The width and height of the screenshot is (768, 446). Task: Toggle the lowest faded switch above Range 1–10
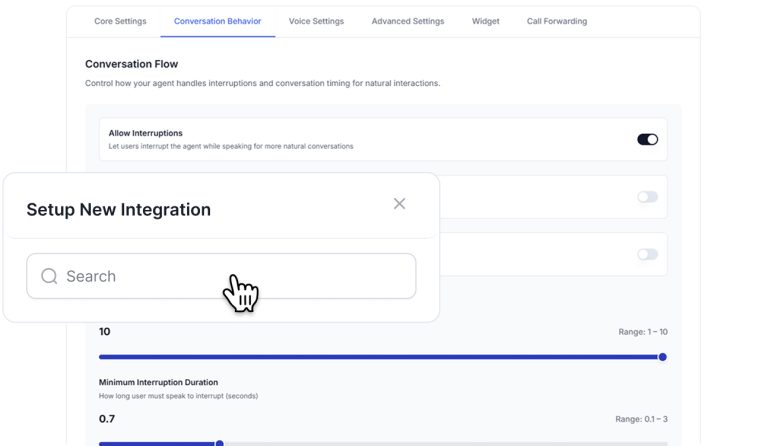pyautogui.click(x=647, y=254)
